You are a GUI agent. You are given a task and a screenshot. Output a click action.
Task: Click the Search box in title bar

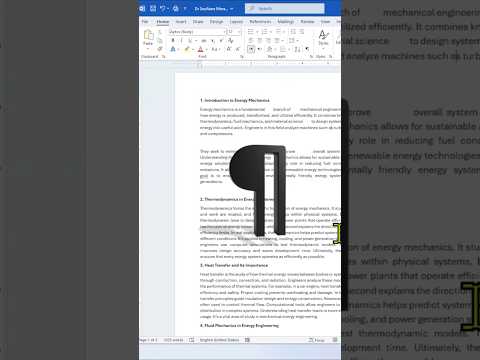click(285, 8)
